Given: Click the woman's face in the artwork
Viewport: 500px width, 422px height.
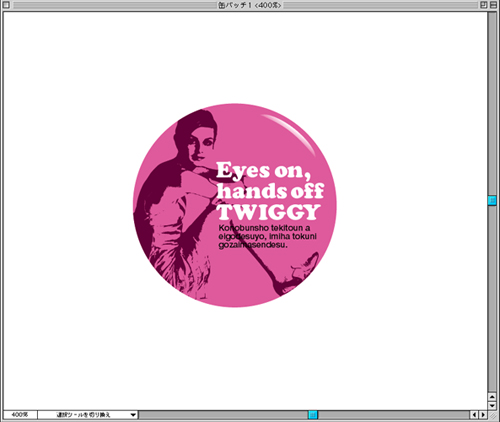Looking at the screenshot, I should coord(200,146).
